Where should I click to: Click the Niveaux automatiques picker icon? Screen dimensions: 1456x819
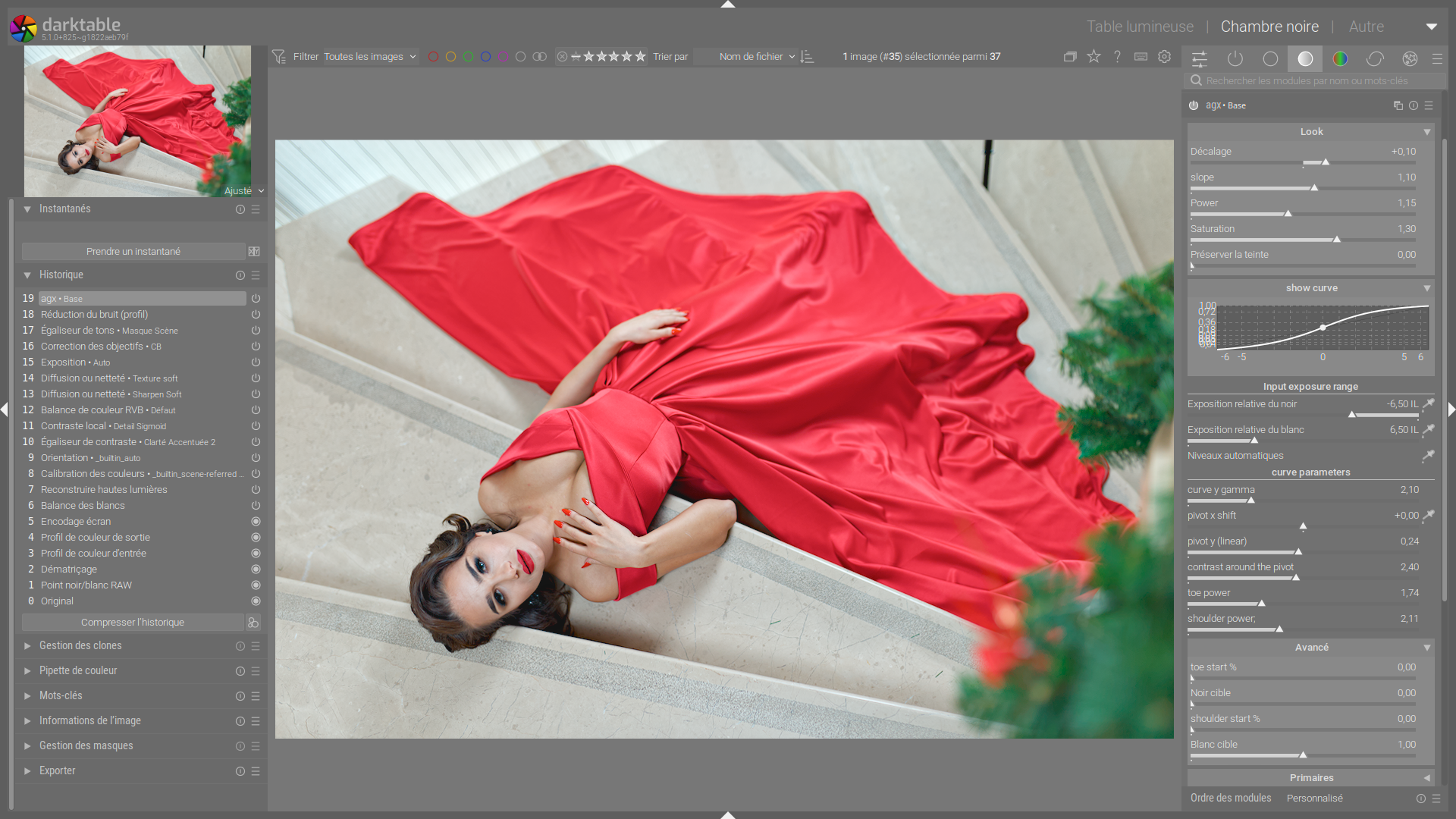[1428, 456]
